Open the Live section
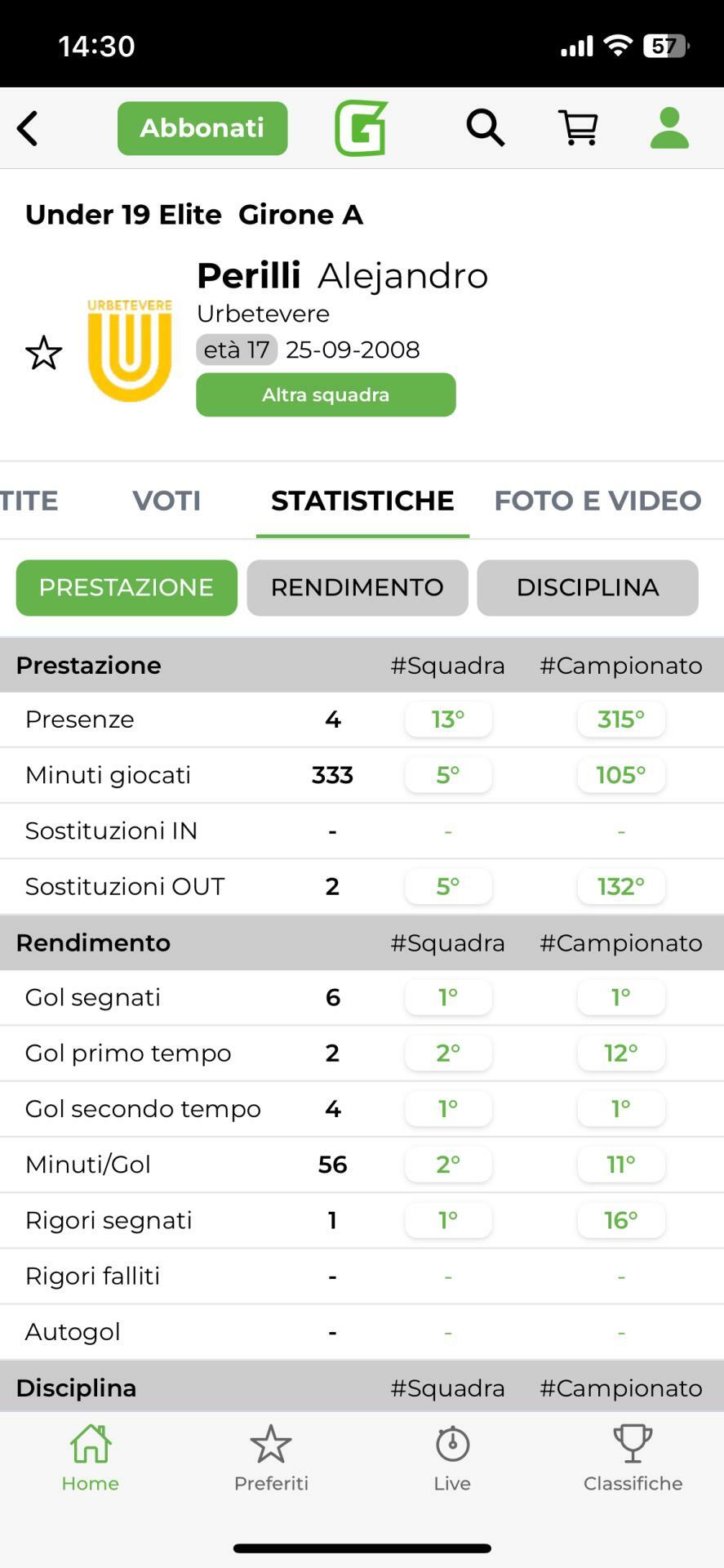The image size is (724, 1568). coord(452,1459)
